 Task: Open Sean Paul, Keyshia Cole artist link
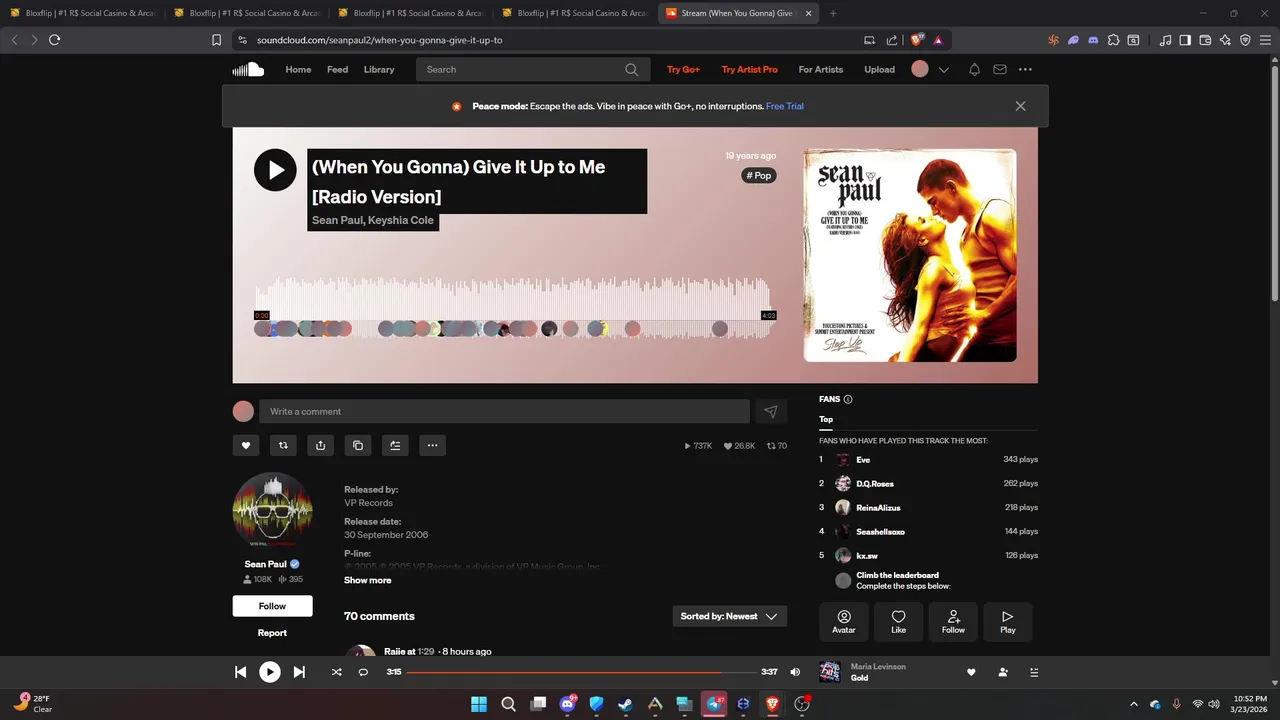[373, 220]
